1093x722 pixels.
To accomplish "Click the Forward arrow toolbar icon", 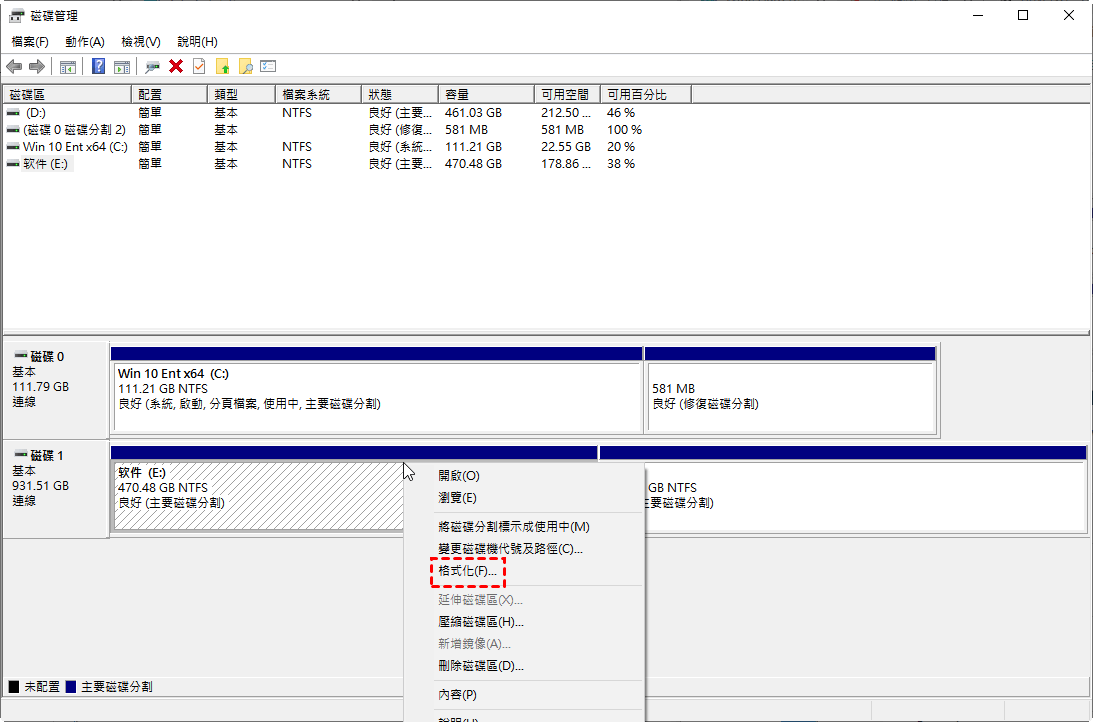I will pyautogui.click(x=37, y=66).
